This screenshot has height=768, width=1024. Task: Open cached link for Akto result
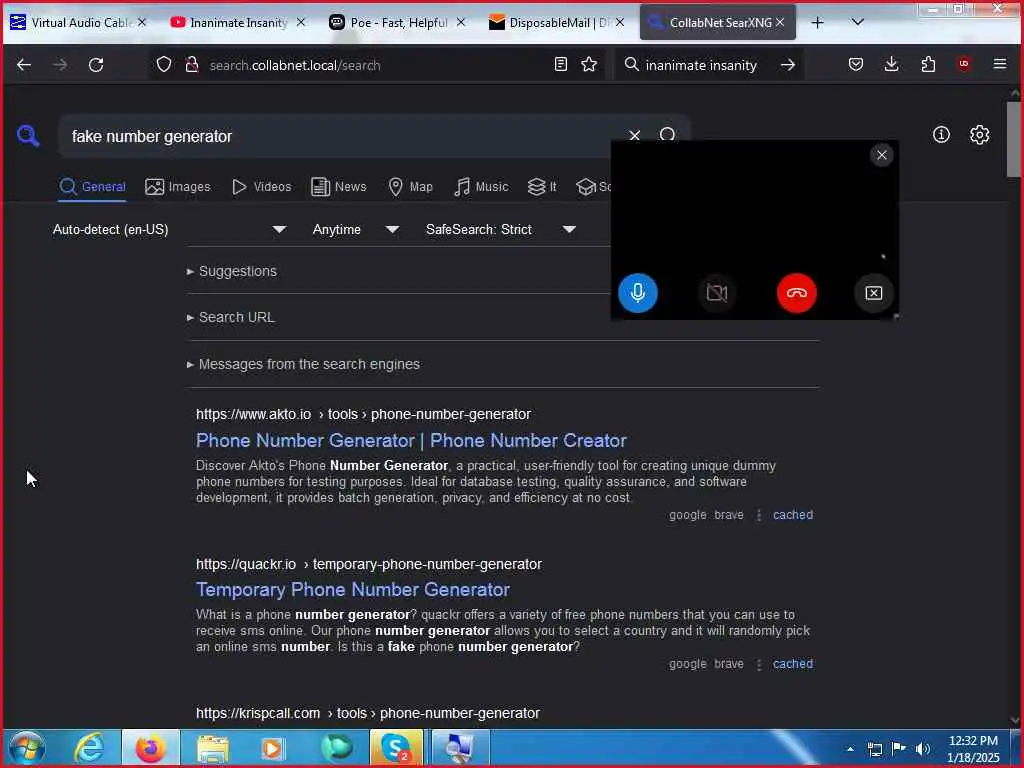pos(793,515)
